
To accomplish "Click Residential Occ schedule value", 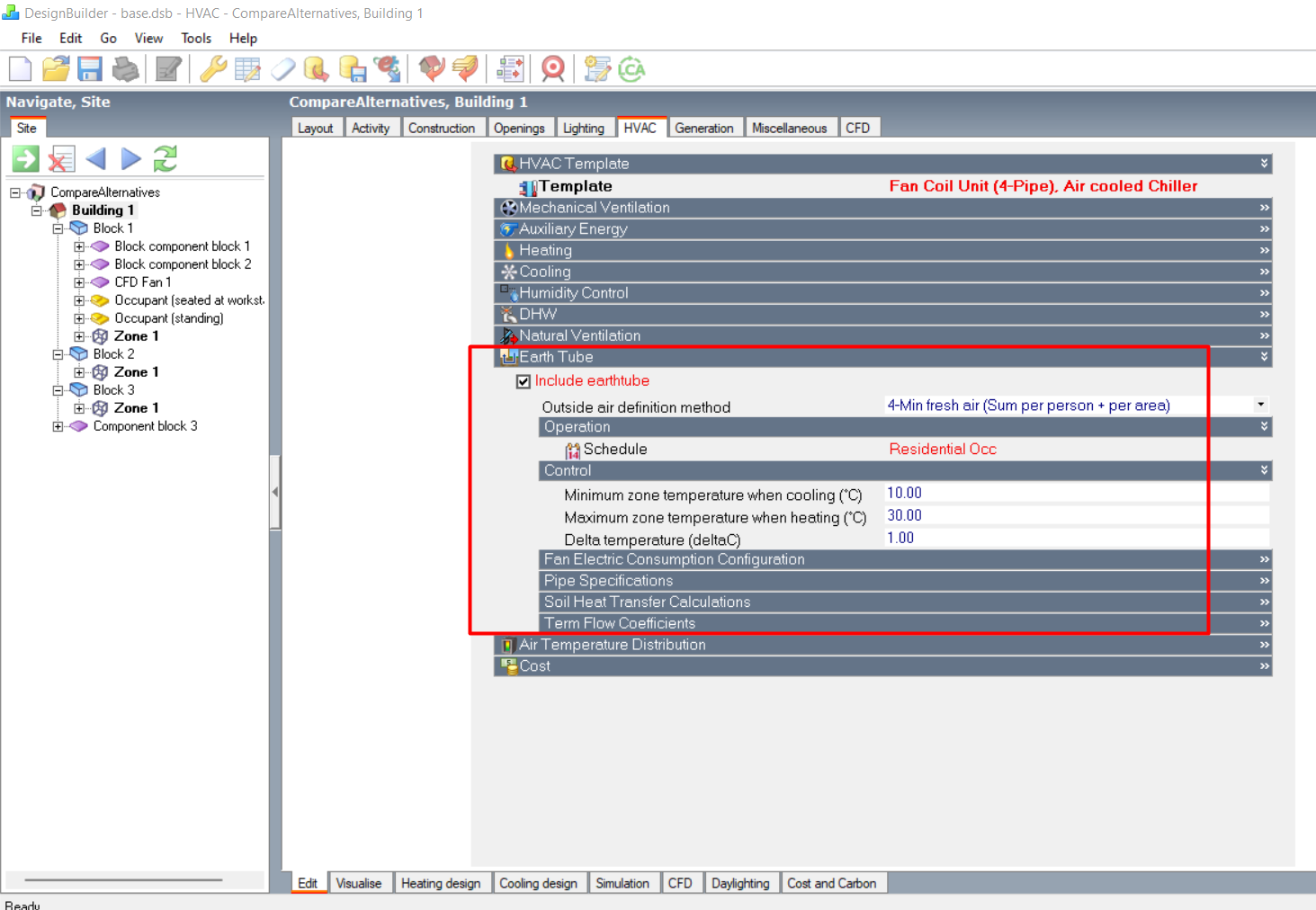I will [943, 449].
